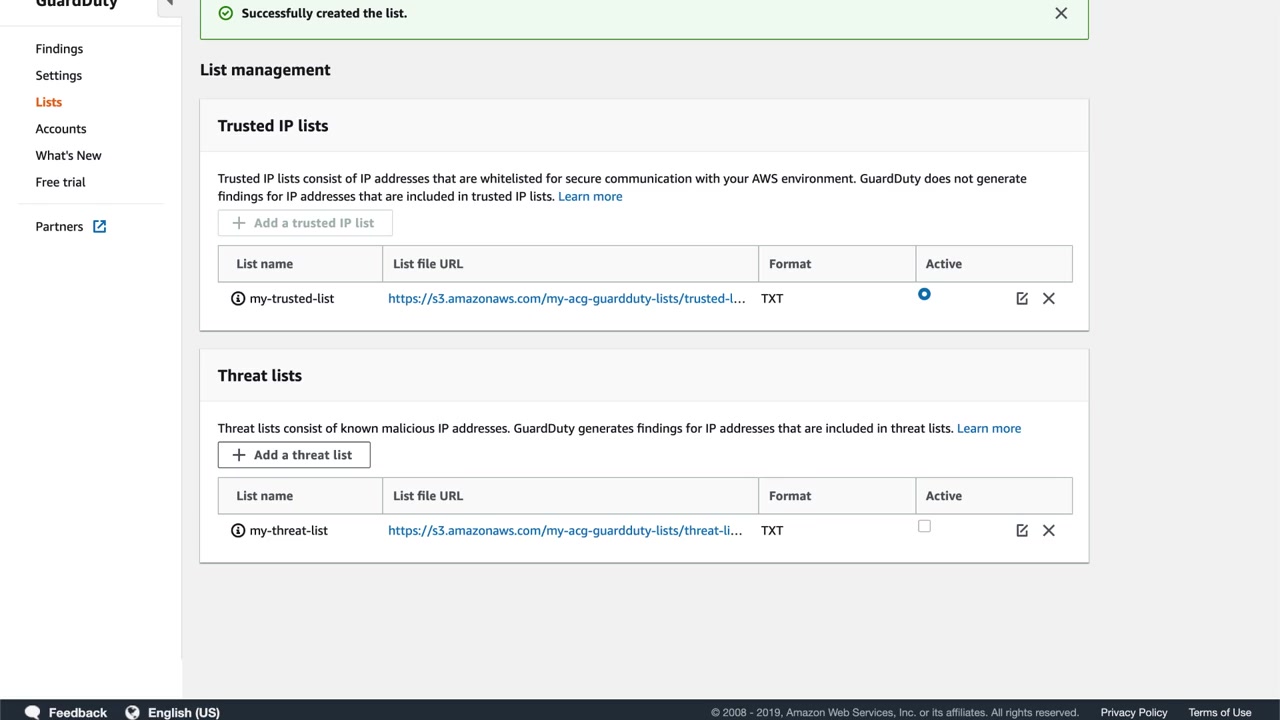Screen dimensions: 1280x720
Task: Deactivate my-trusted-list Active toggle
Action: click(x=924, y=294)
